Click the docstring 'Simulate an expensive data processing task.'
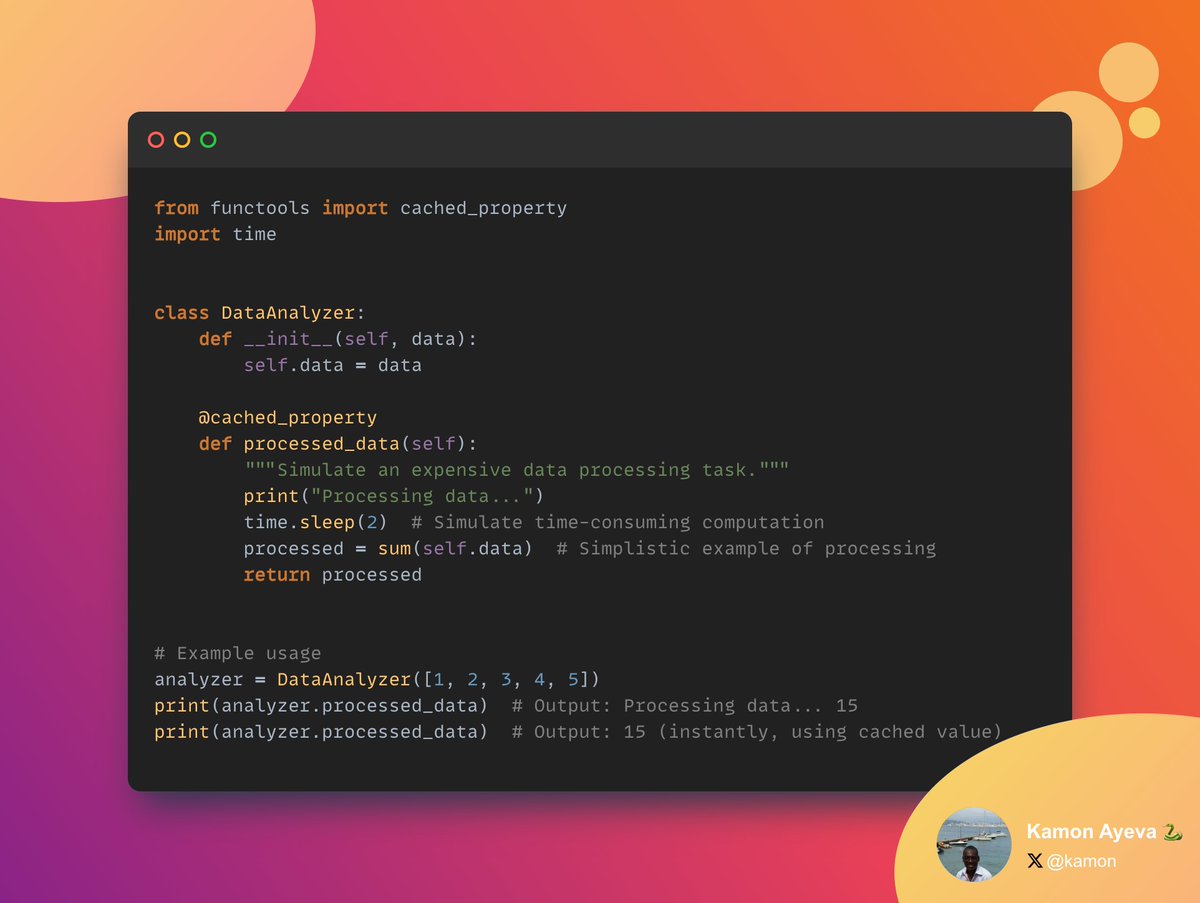 (x=518, y=470)
